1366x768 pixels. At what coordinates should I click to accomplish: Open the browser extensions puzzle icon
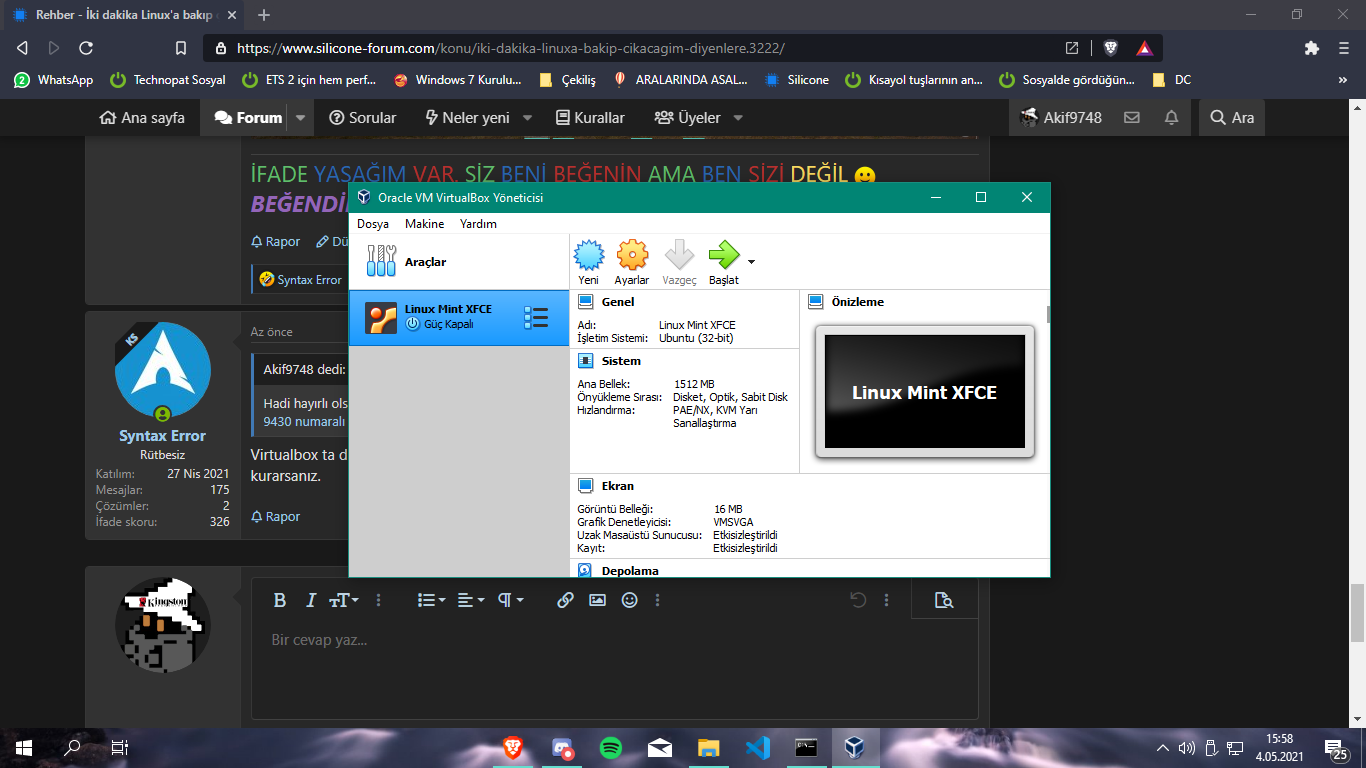click(1312, 48)
